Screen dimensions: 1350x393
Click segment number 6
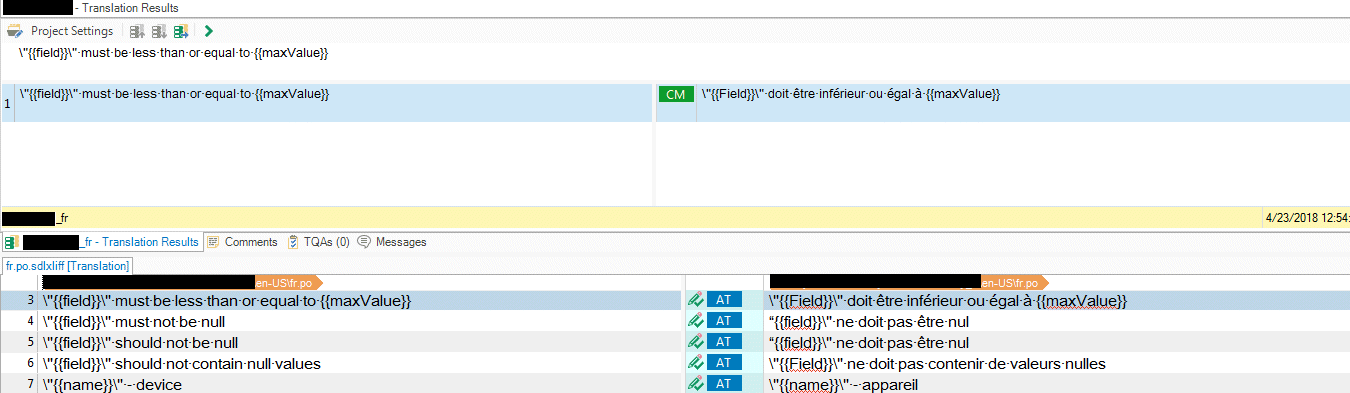31,364
